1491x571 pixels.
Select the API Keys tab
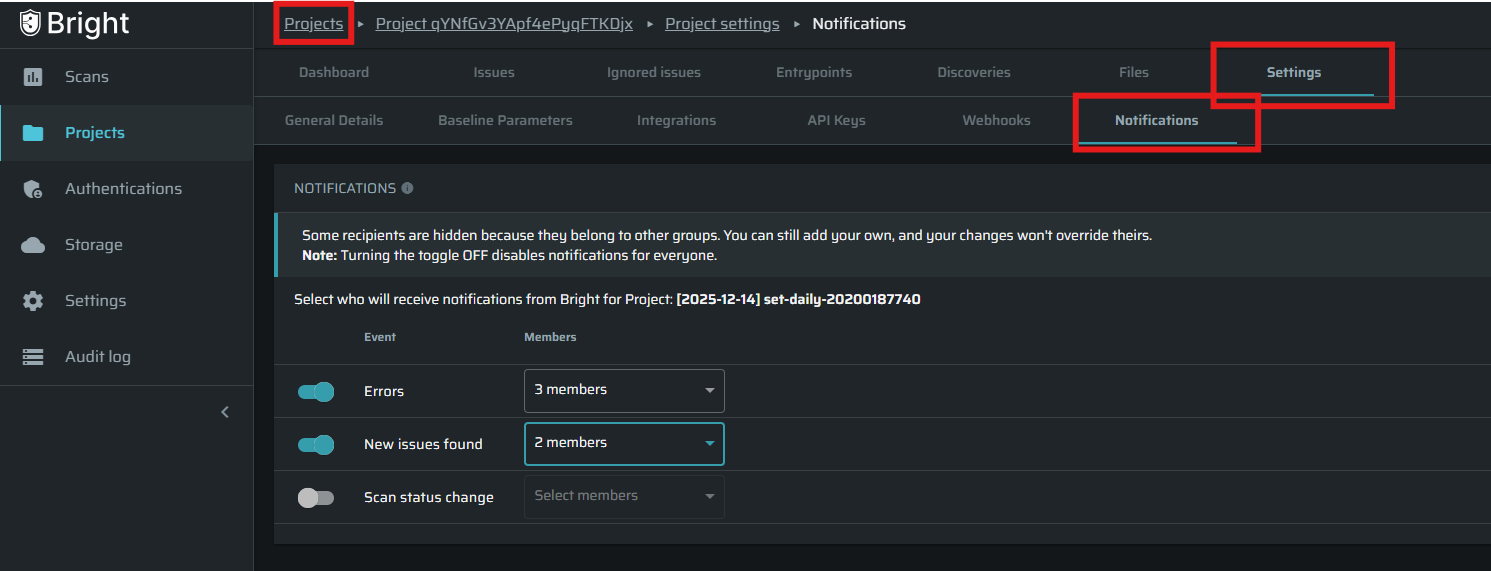click(836, 120)
